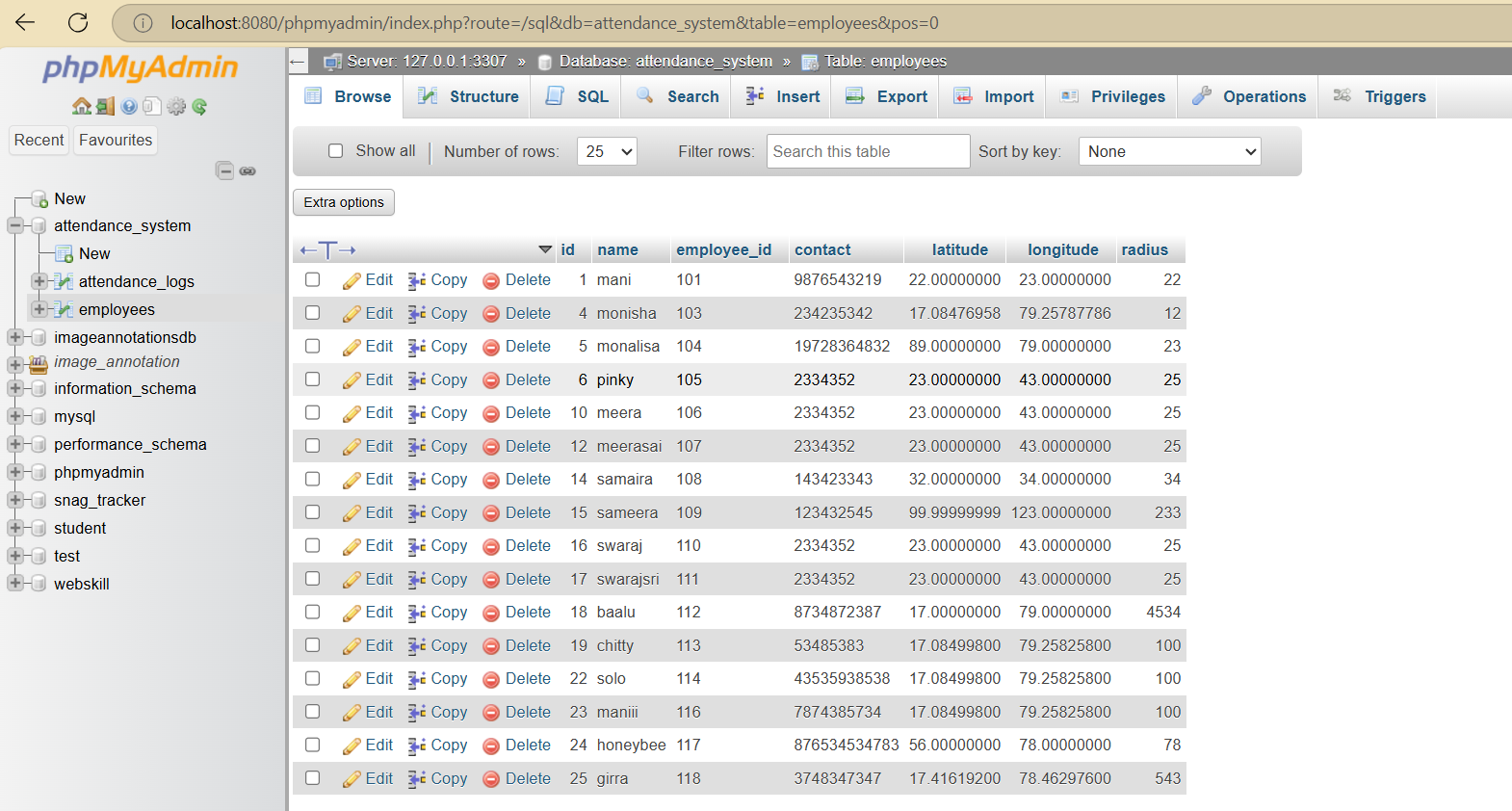Click the pencil Edit icon for mani row
1512x811 pixels.
(352, 280)
